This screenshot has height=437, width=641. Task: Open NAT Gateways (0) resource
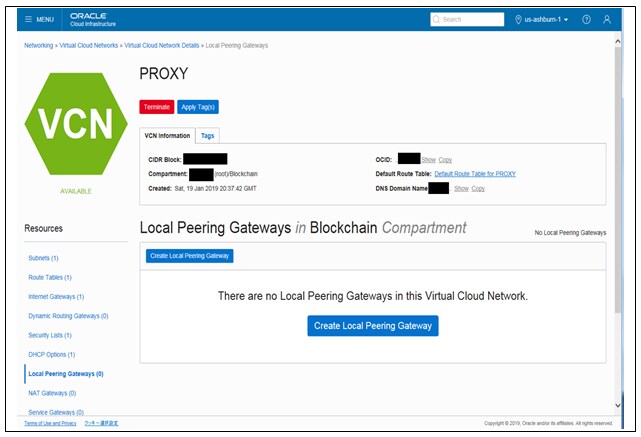(x=52, y=393)
